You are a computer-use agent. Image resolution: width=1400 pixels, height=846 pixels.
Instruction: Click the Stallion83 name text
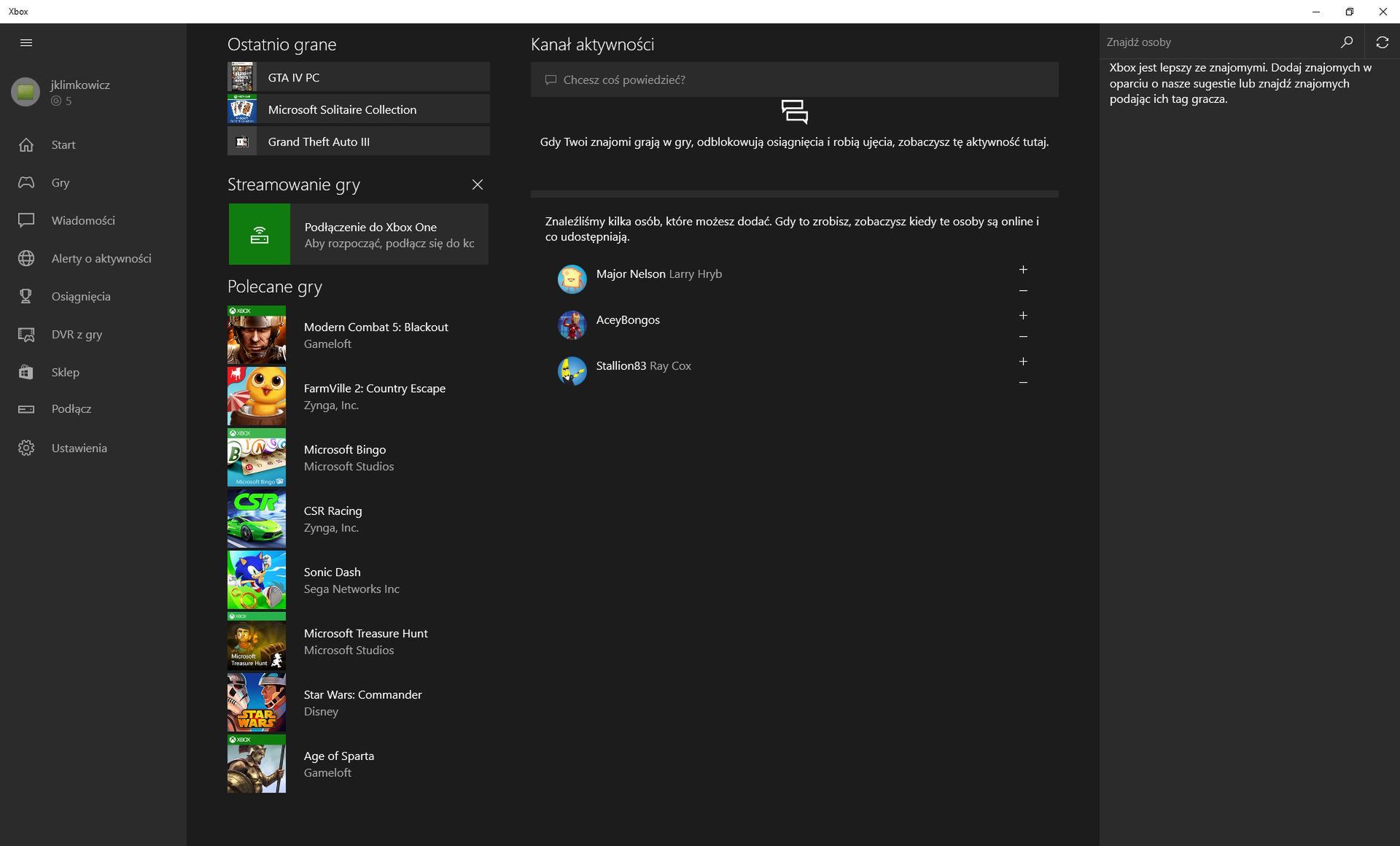click(621, 365)
